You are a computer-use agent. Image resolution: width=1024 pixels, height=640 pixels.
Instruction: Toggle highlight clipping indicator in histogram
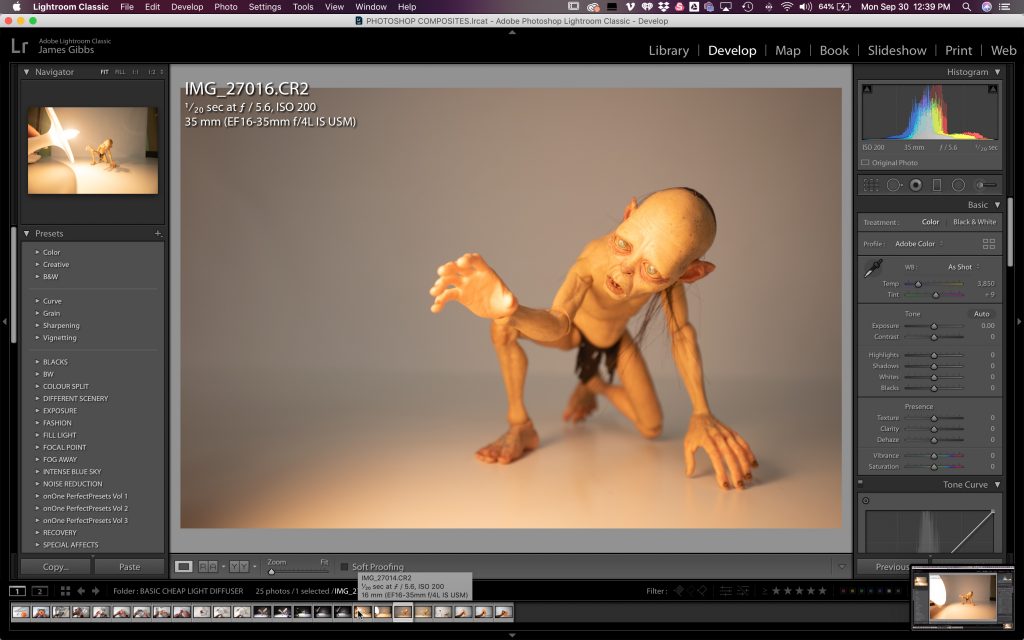993,89
